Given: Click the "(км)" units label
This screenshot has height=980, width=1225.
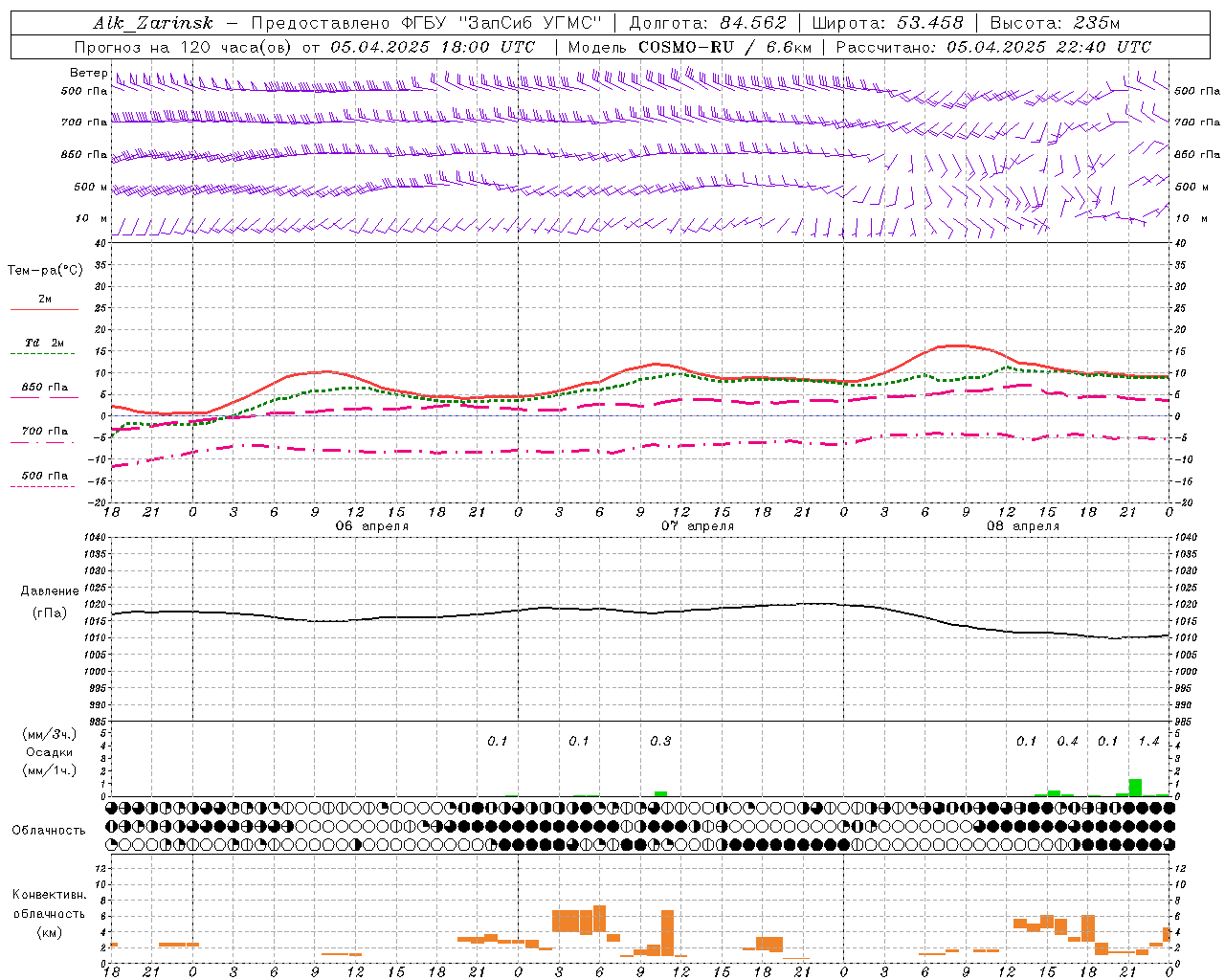Looking at the screenshot, I should (x=49, y=932).
